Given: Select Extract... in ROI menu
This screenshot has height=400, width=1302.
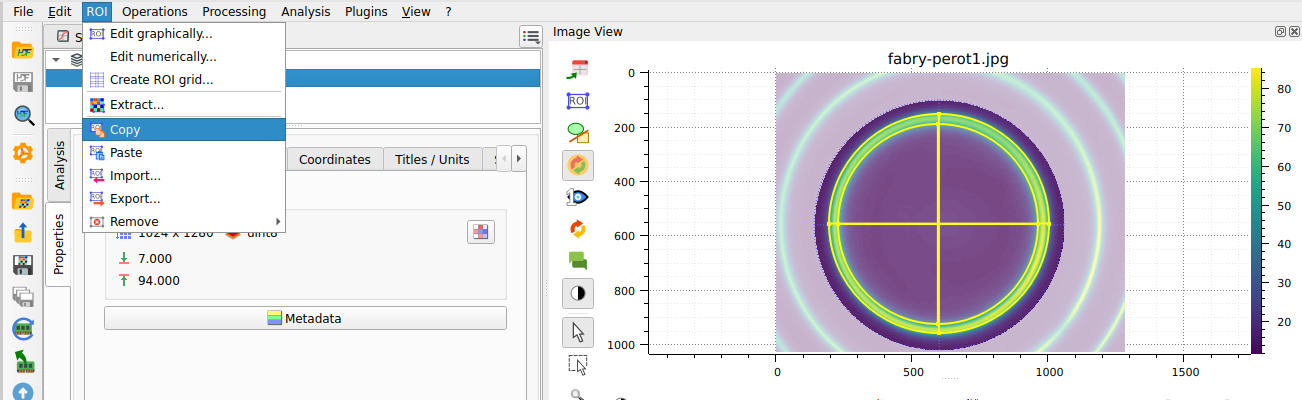Looking at the screenshot, I should [184, 105].
